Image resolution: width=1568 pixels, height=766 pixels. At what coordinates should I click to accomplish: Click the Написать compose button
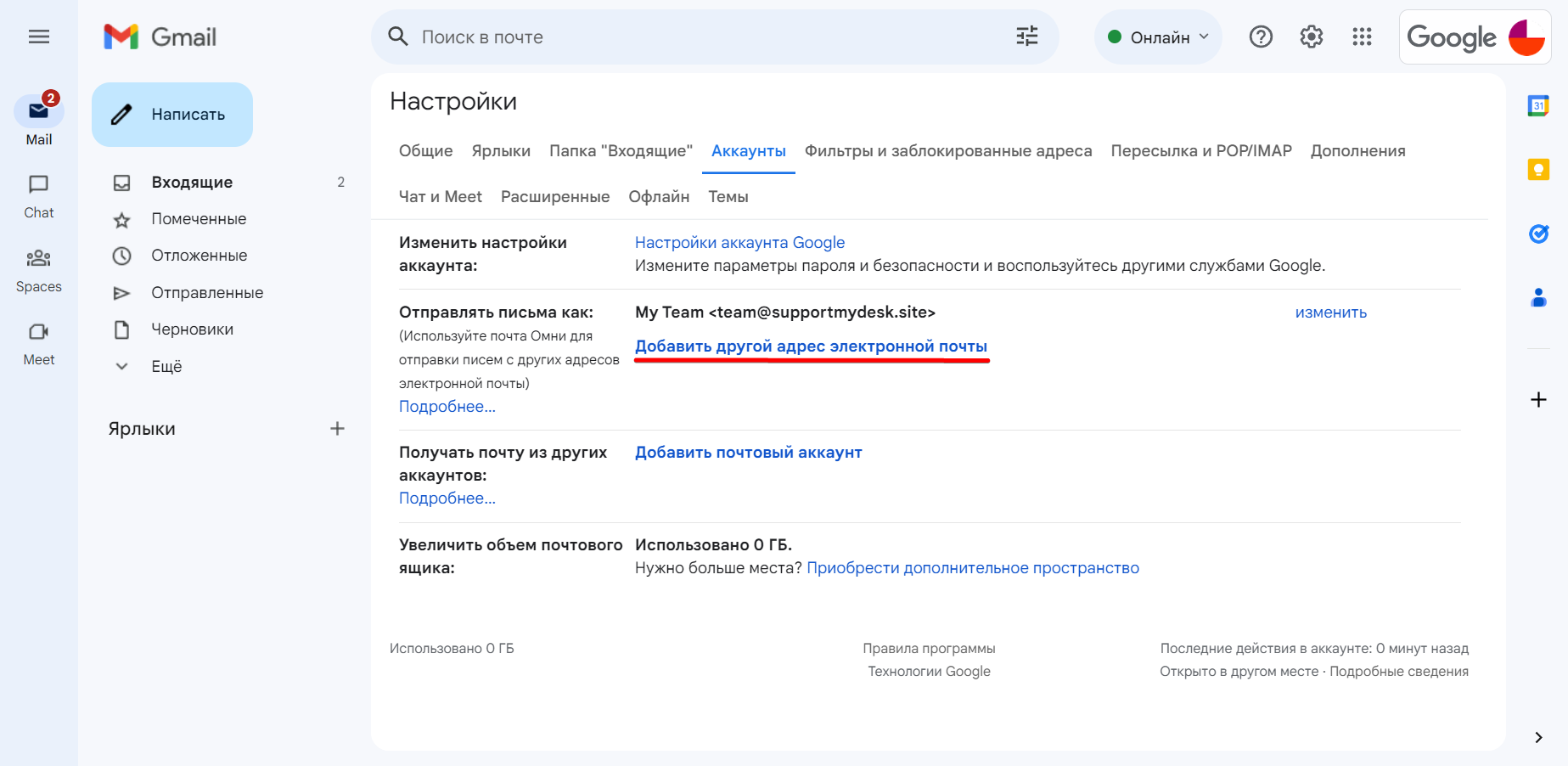point(172,115)
